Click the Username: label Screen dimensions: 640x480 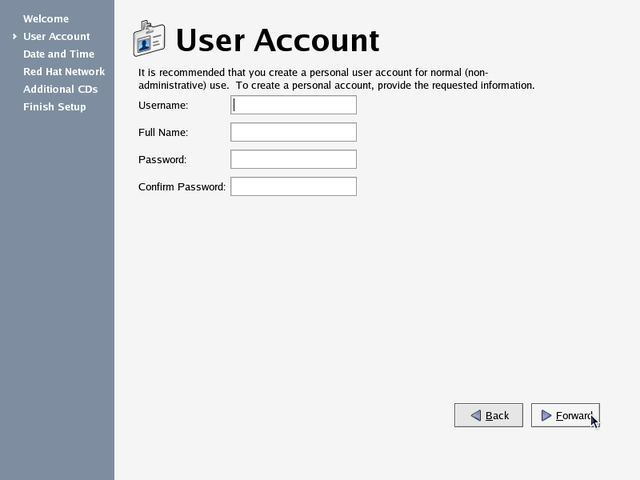click(163, 105)
